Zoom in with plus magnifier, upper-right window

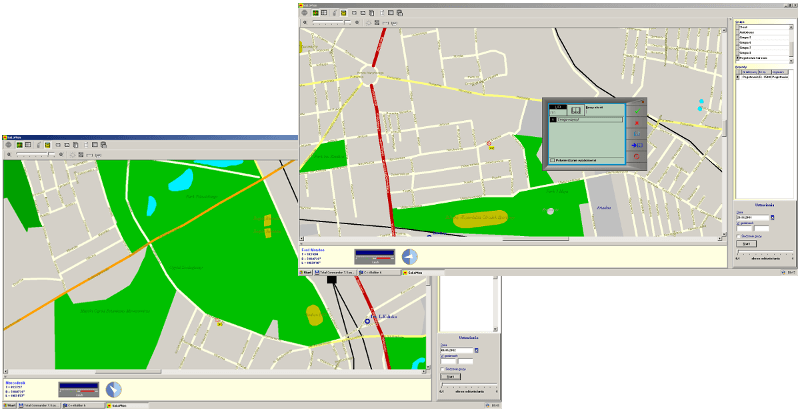point(357,22)
